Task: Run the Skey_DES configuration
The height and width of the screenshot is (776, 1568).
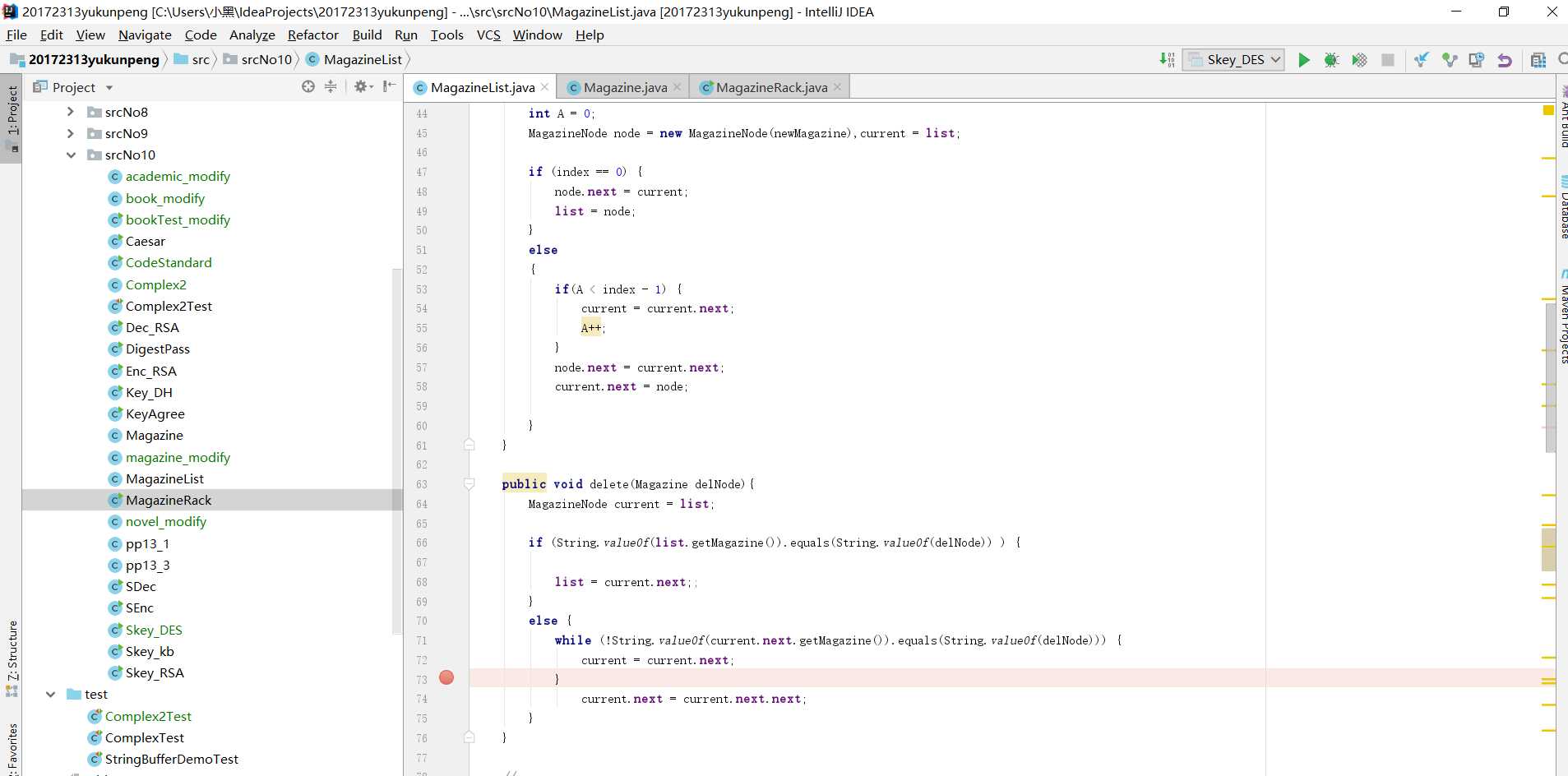Action: coord(1304,60)
